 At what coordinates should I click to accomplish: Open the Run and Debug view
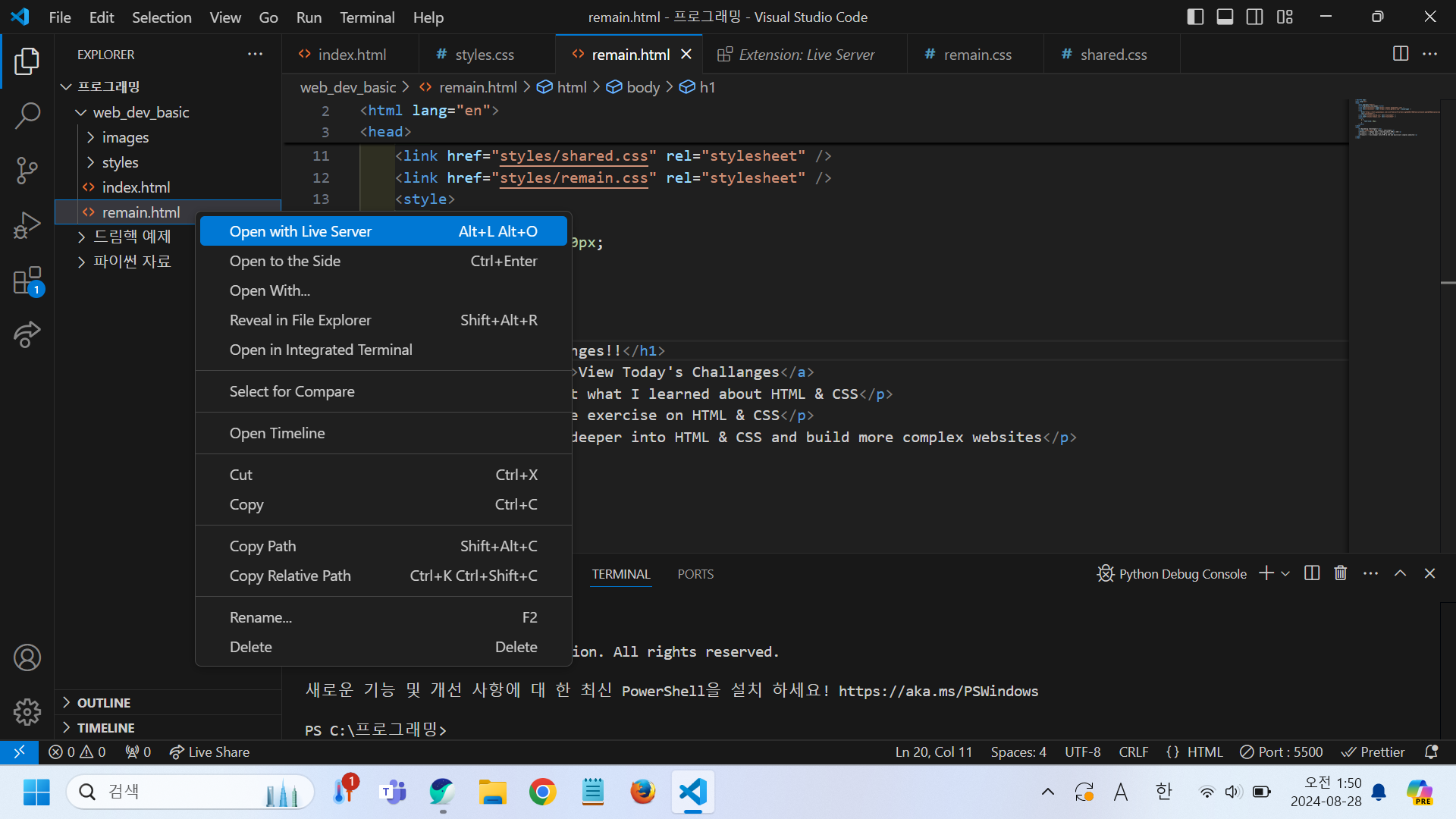pos(27,225)
